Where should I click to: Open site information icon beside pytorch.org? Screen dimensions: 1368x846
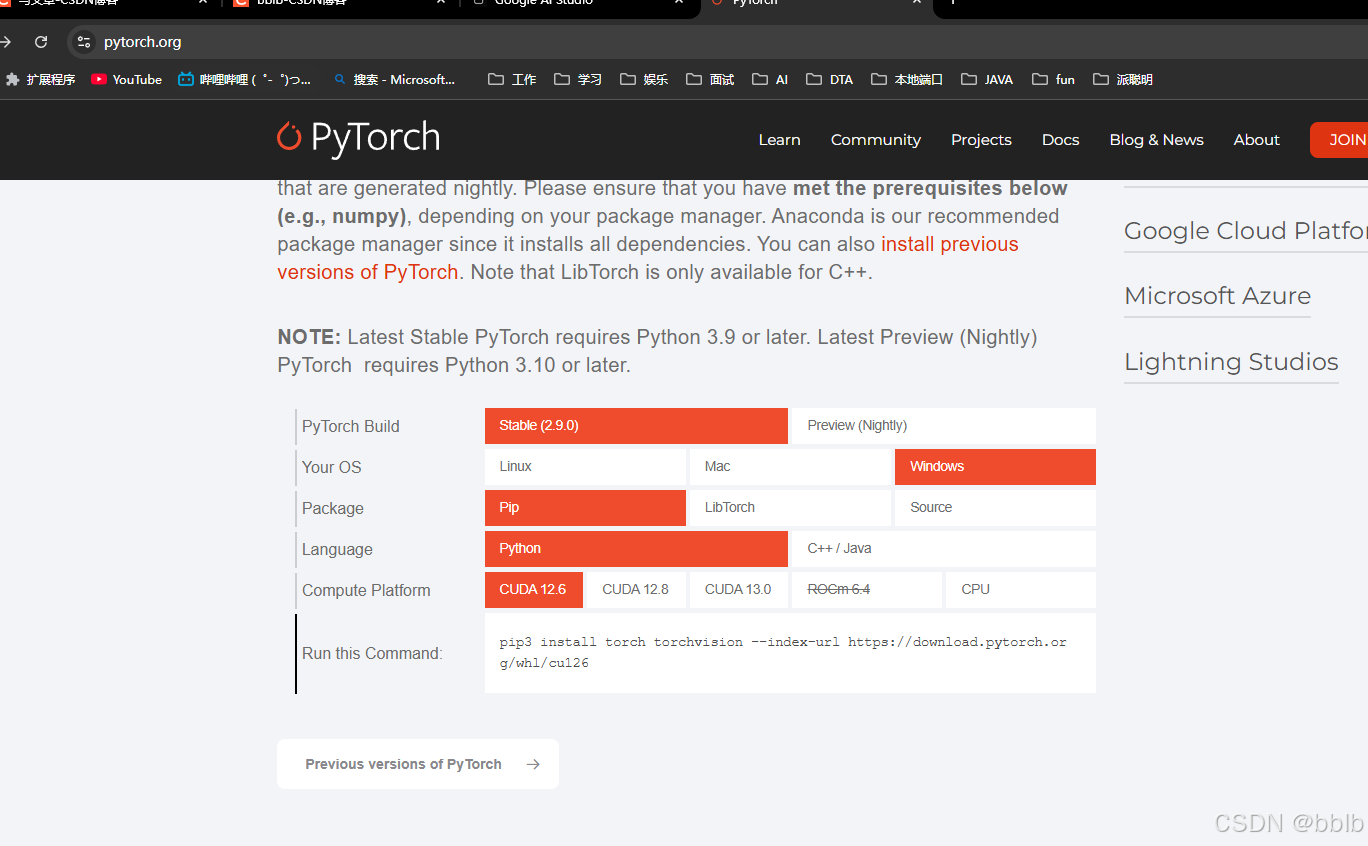point(84,42)
